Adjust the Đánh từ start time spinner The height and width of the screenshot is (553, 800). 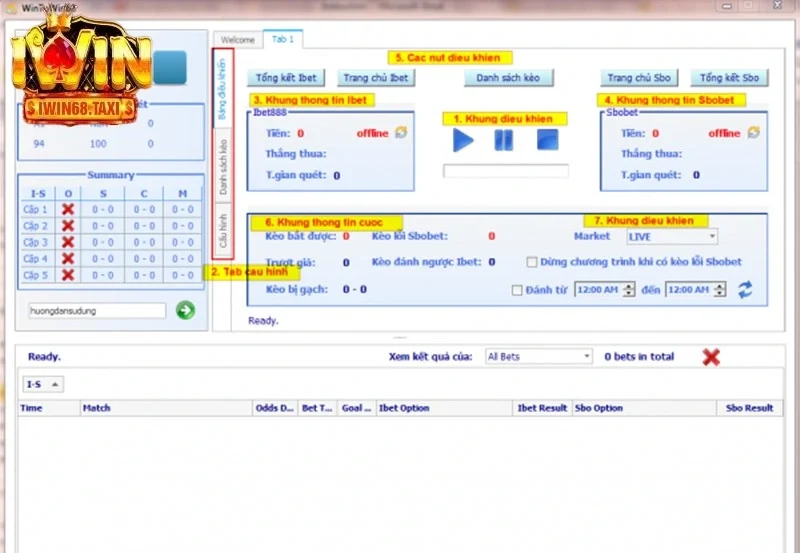point(629,290)
